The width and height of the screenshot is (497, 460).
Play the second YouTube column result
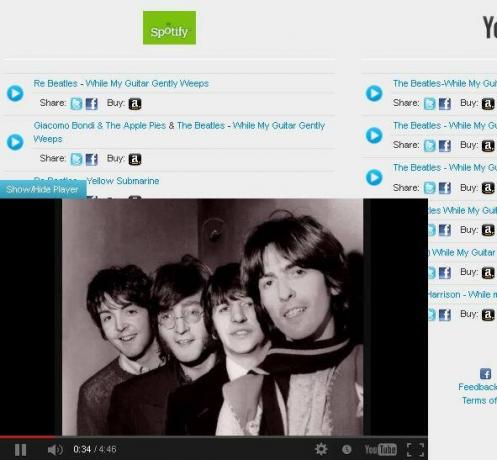click(x=374, y=135)
